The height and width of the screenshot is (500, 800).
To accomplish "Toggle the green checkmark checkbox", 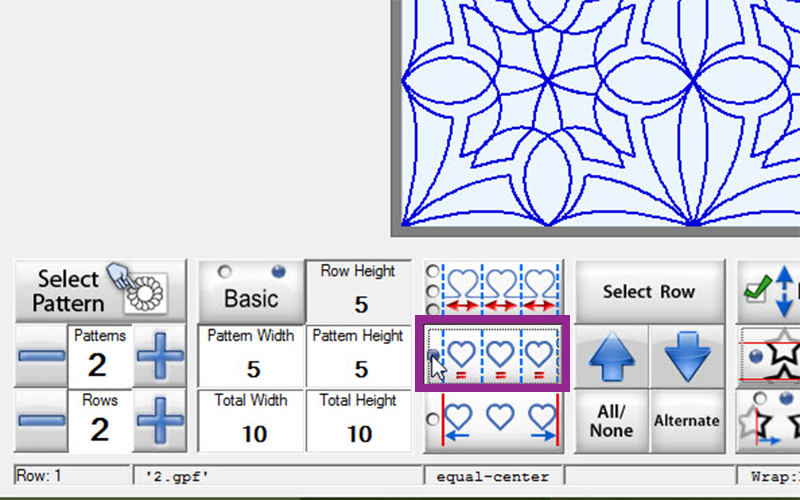I will coord(757,291).
